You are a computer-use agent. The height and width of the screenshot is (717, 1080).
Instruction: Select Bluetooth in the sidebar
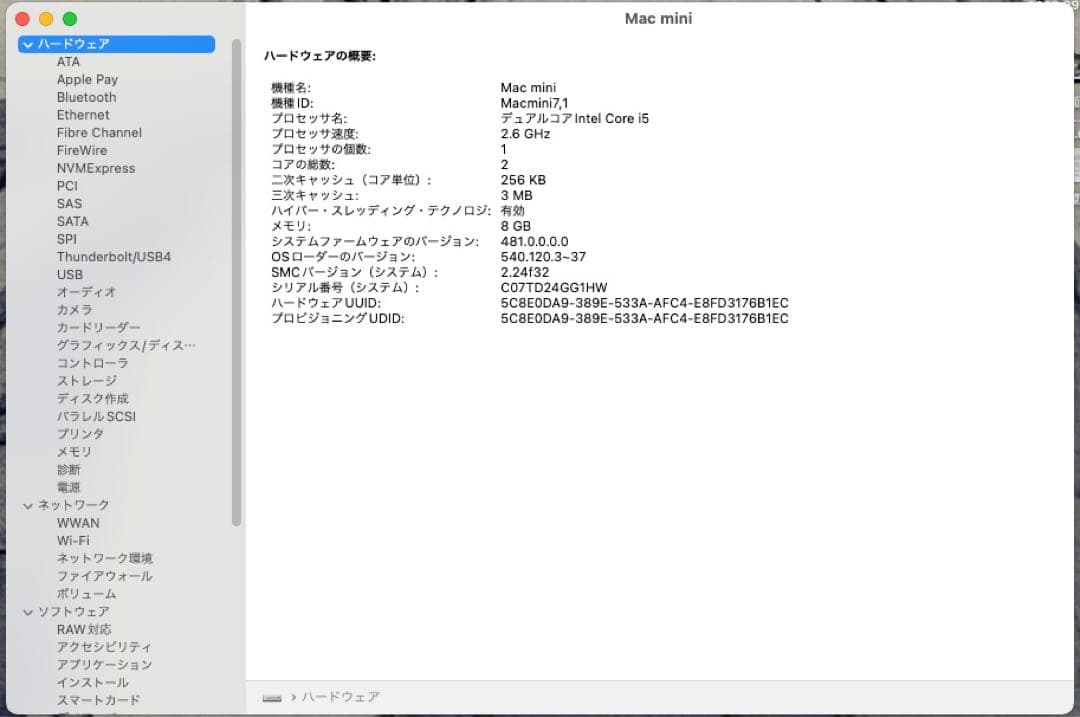pyautogui.click(x=86, y=97)
